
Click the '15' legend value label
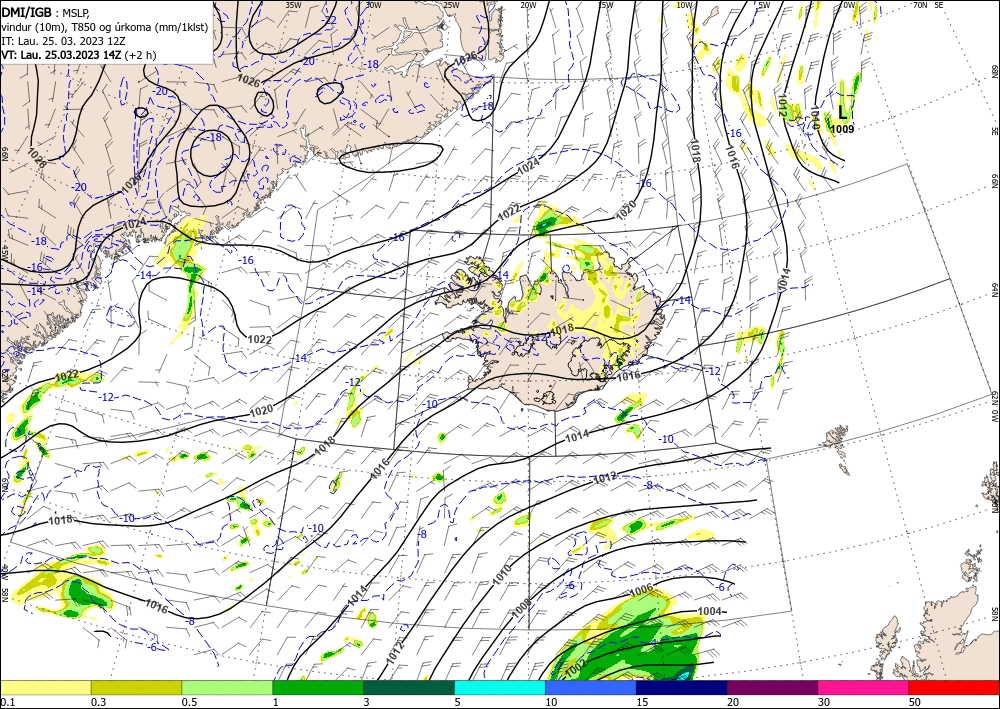click(x=642, y=702)
